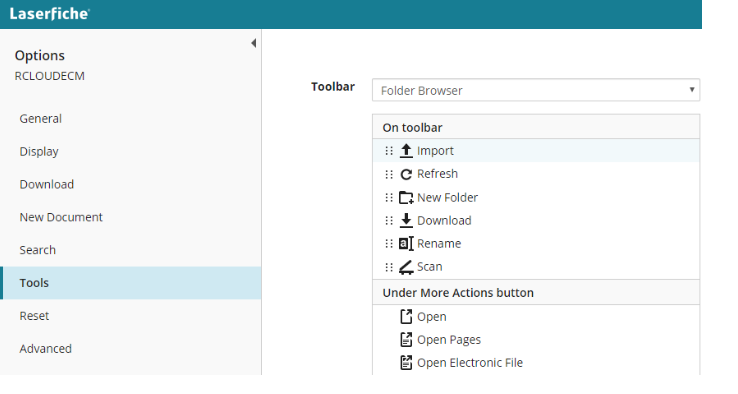Image resolution: width=738 pixels, height=394 pixels.
Task: Switch to the Display options tab
Action: tap(39, 152)
